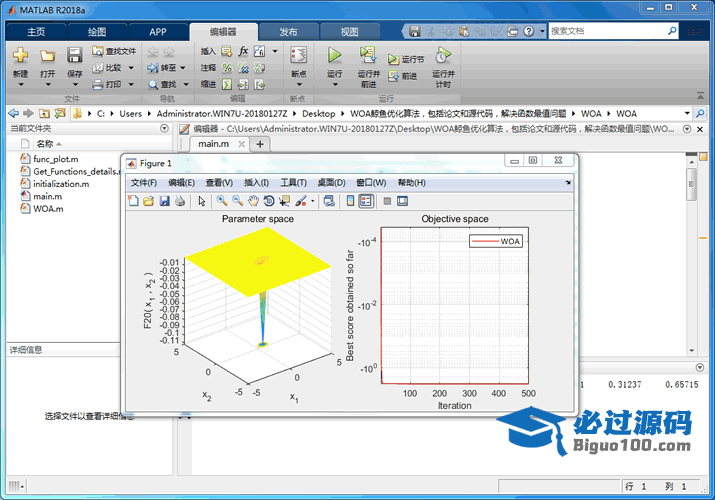Click Zoom Out tool in Figure 1
The height and width of the screenshot is (500, 715).
click(238, 201)
